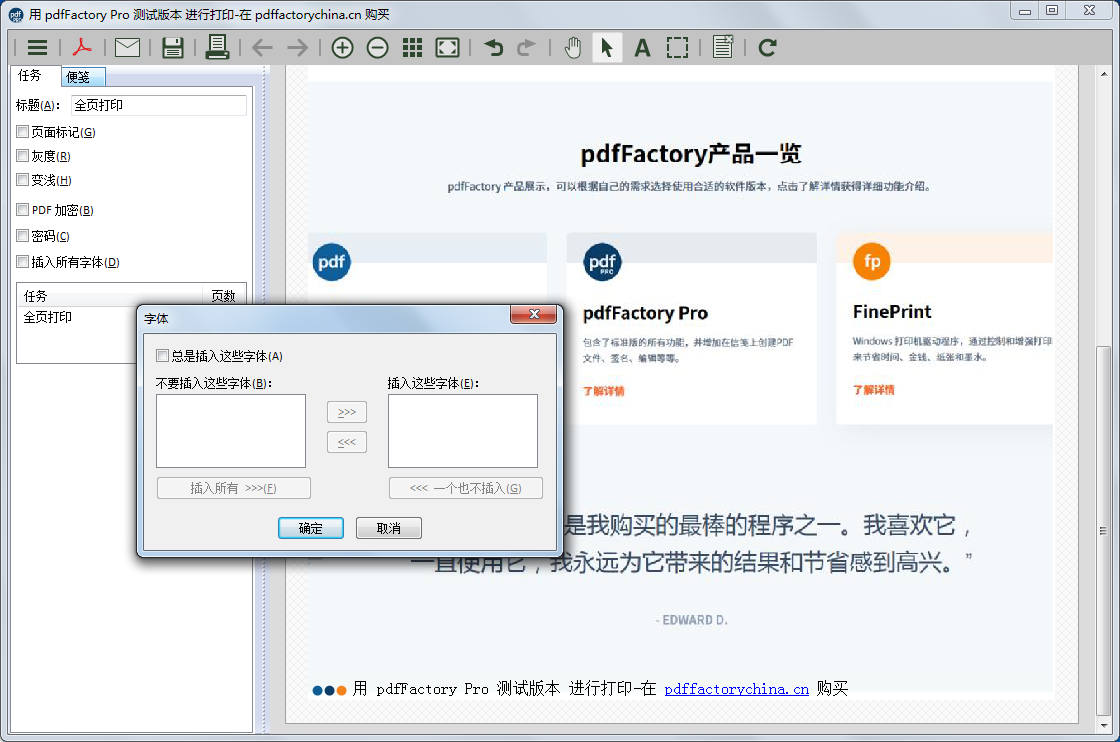
Task: Enable PDF 加密 checkbox
Action: 23,210
